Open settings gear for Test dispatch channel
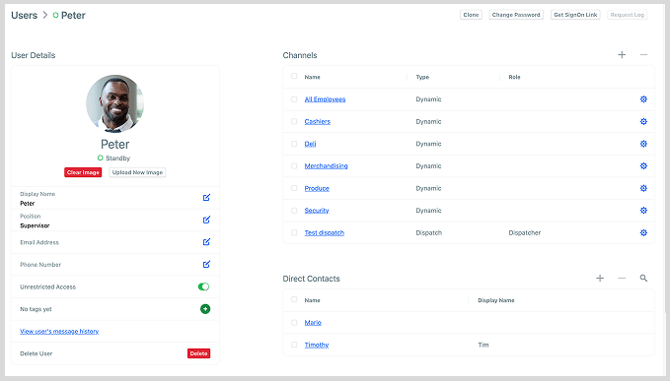 click(644, 233)
